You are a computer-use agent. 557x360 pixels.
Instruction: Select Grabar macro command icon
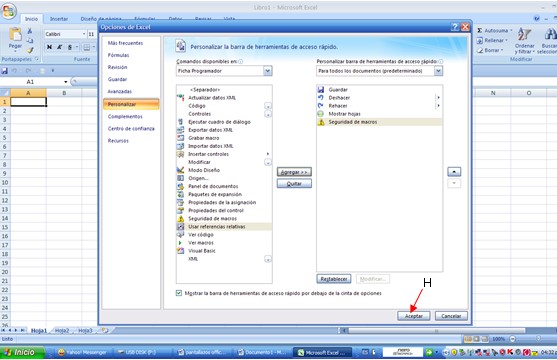pyautogui.click(x=180, y=138)
